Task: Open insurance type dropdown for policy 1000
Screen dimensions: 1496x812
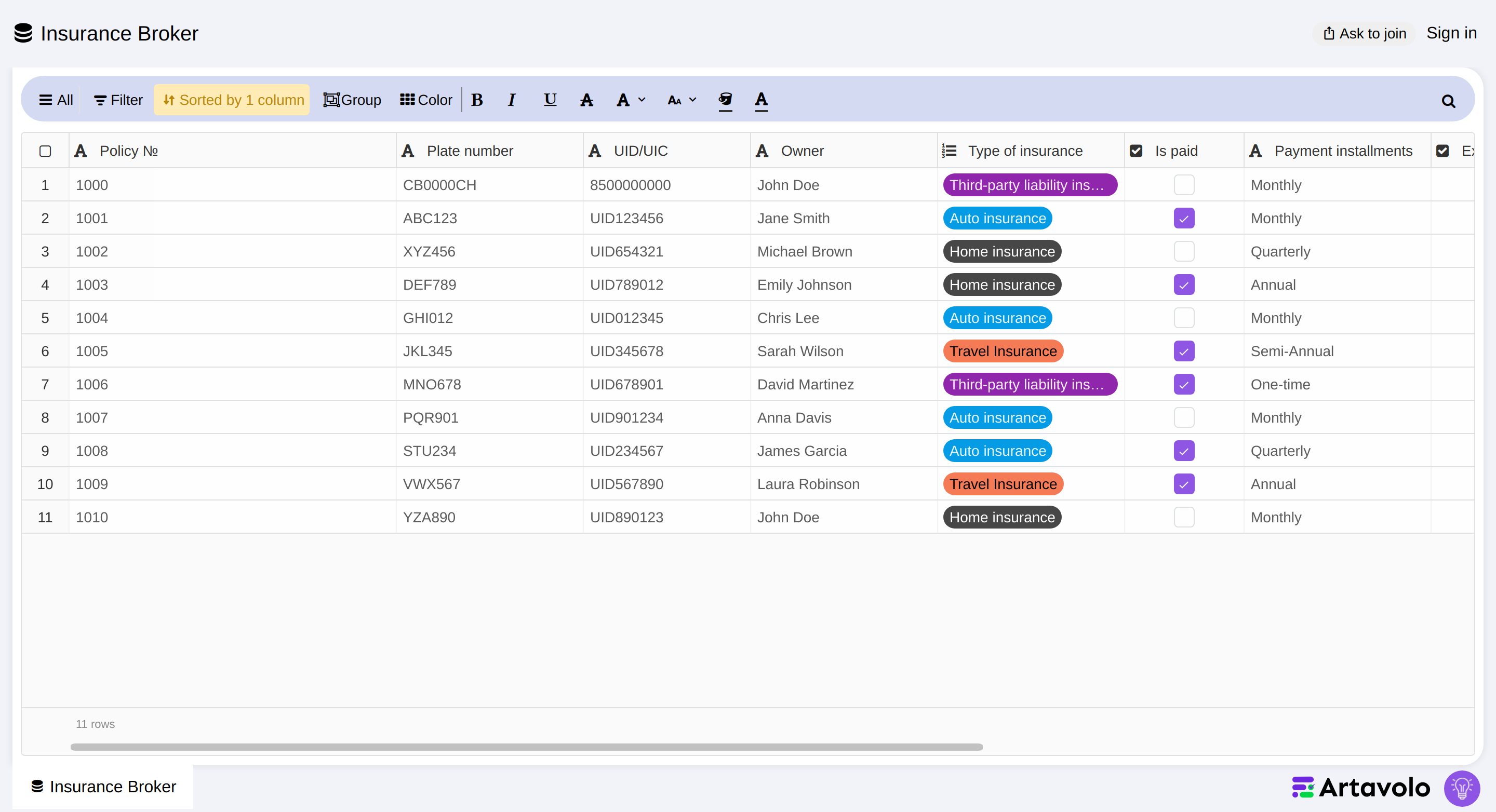Action: (1030, 185)
